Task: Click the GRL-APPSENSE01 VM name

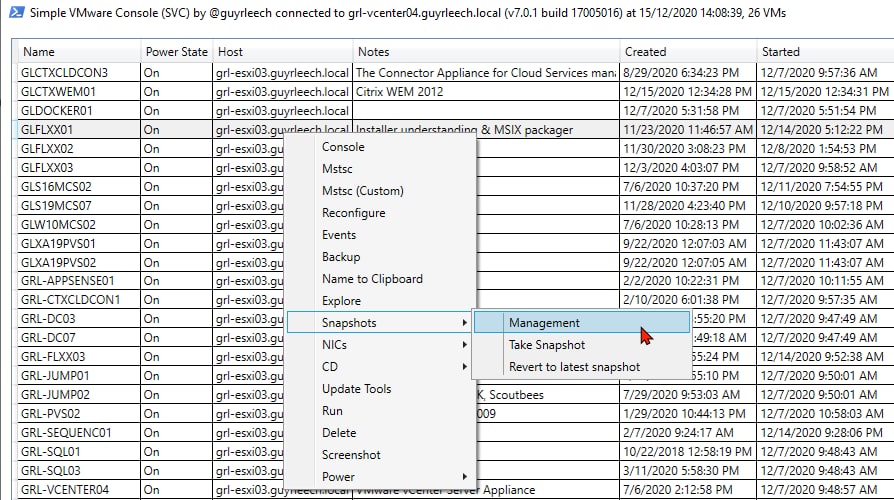Action: click(x=67, y=281)
